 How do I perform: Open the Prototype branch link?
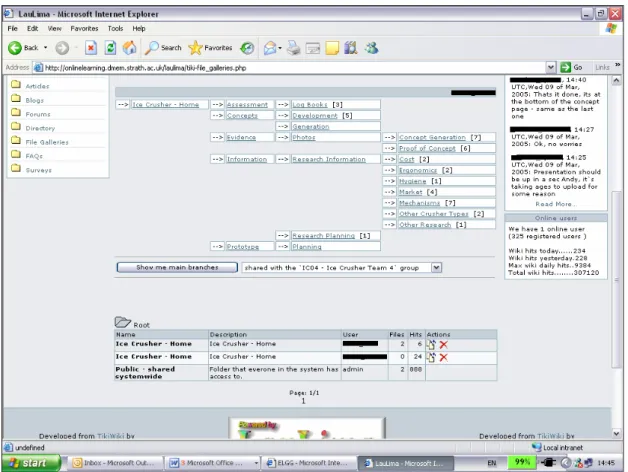tap(243, 247)
